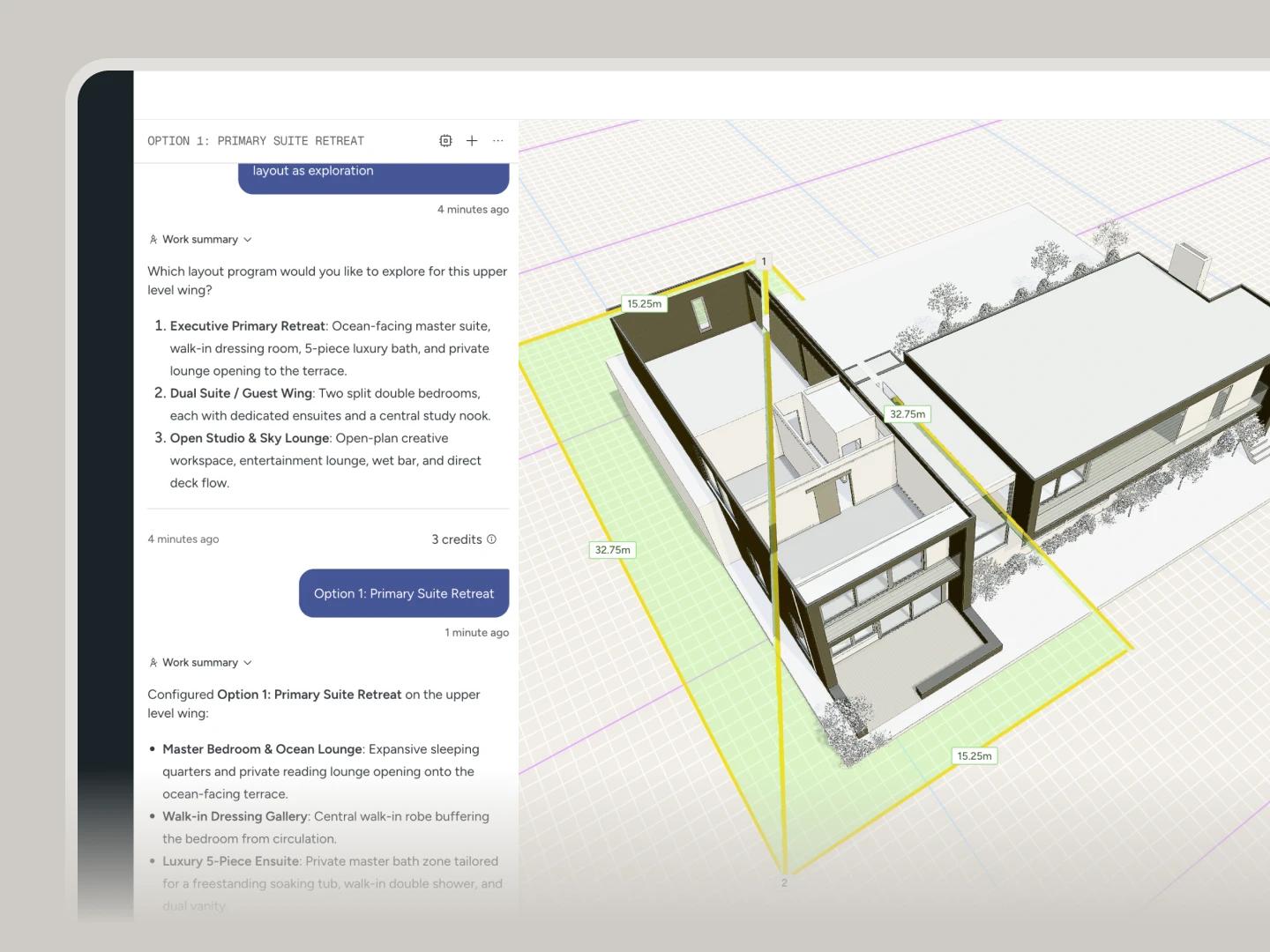
Task: Select the 15.25m dimension label at top
Action: pos(644,304)
